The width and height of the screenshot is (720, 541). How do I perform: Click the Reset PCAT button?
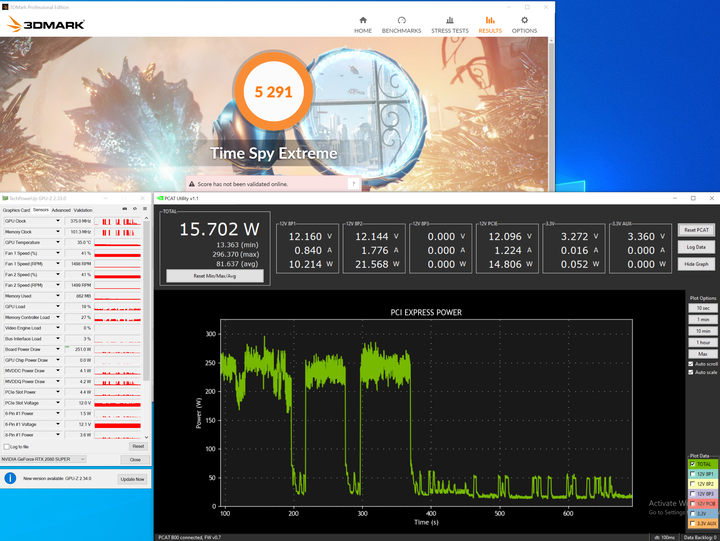(x=696, y=230)
